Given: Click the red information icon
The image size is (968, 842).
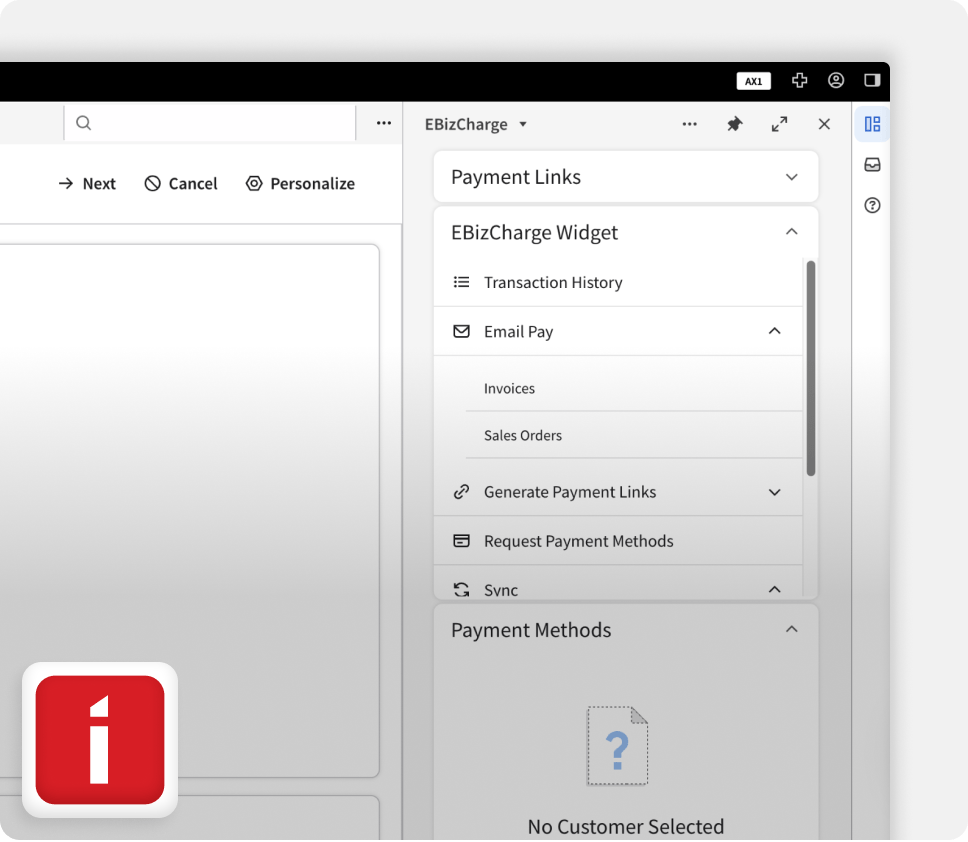Looking at the screenshot, I should tap(98, 740).
